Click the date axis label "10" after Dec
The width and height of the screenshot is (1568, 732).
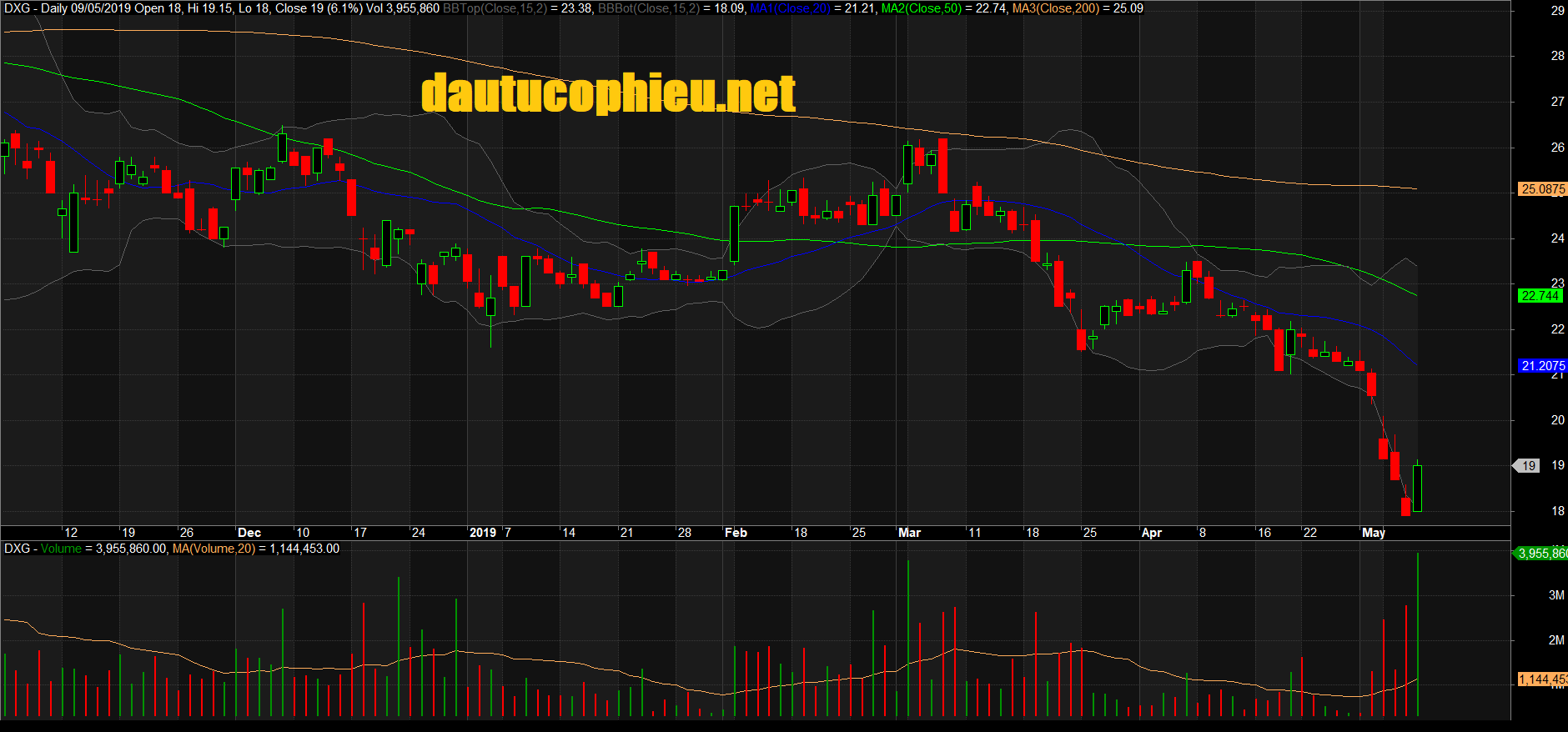303,533
